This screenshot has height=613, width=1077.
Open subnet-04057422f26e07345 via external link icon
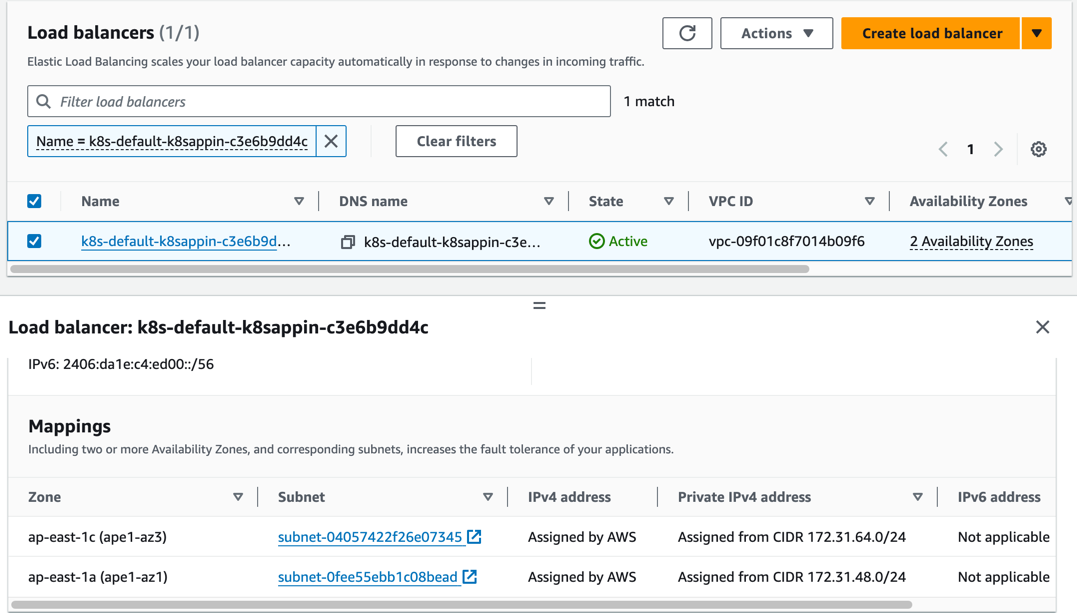(474, 537)
